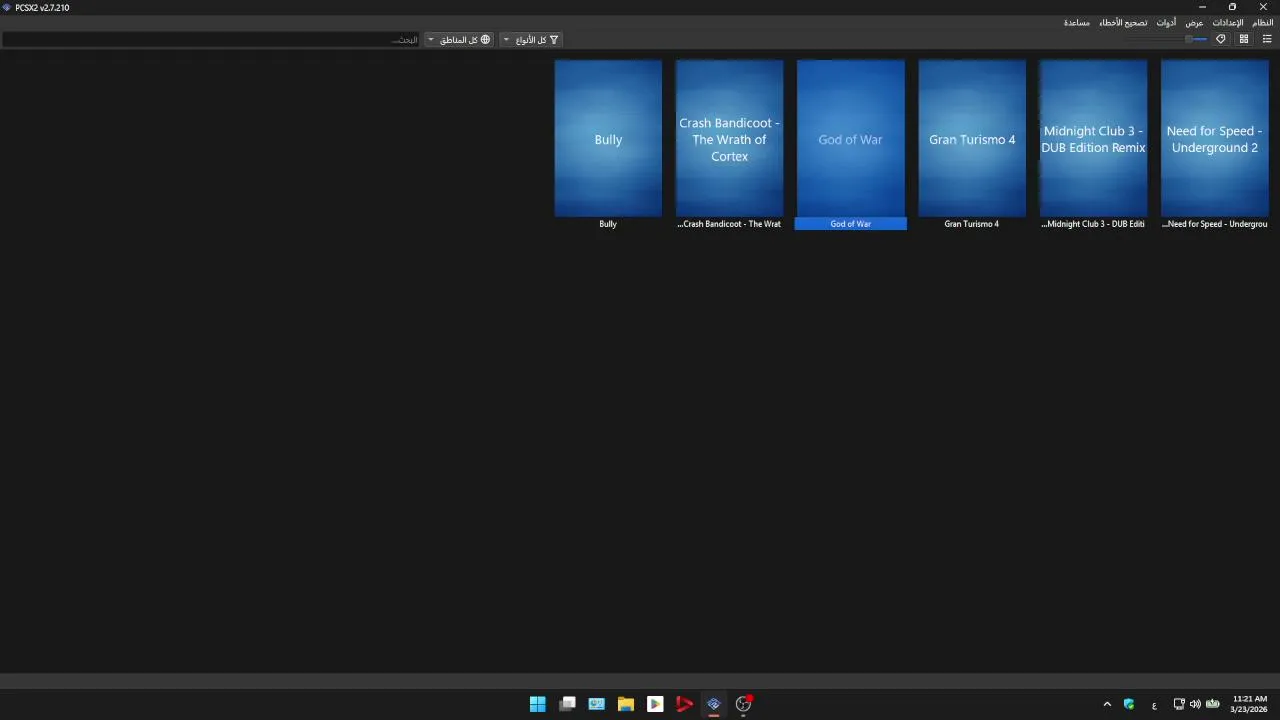Viewport: 1280px width, 720px height.
Task: Open the أدوات (Tools) menu
Action: (1166, 22)
